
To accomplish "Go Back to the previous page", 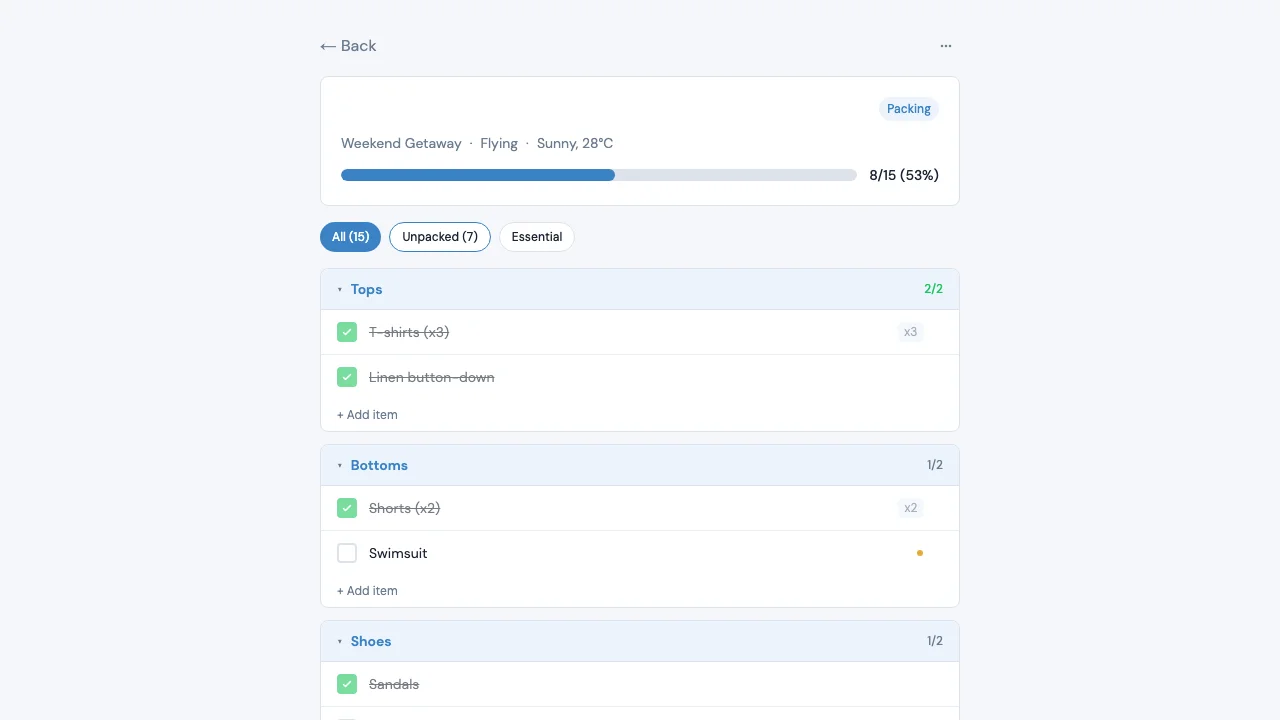I will [x=348, y=46].
